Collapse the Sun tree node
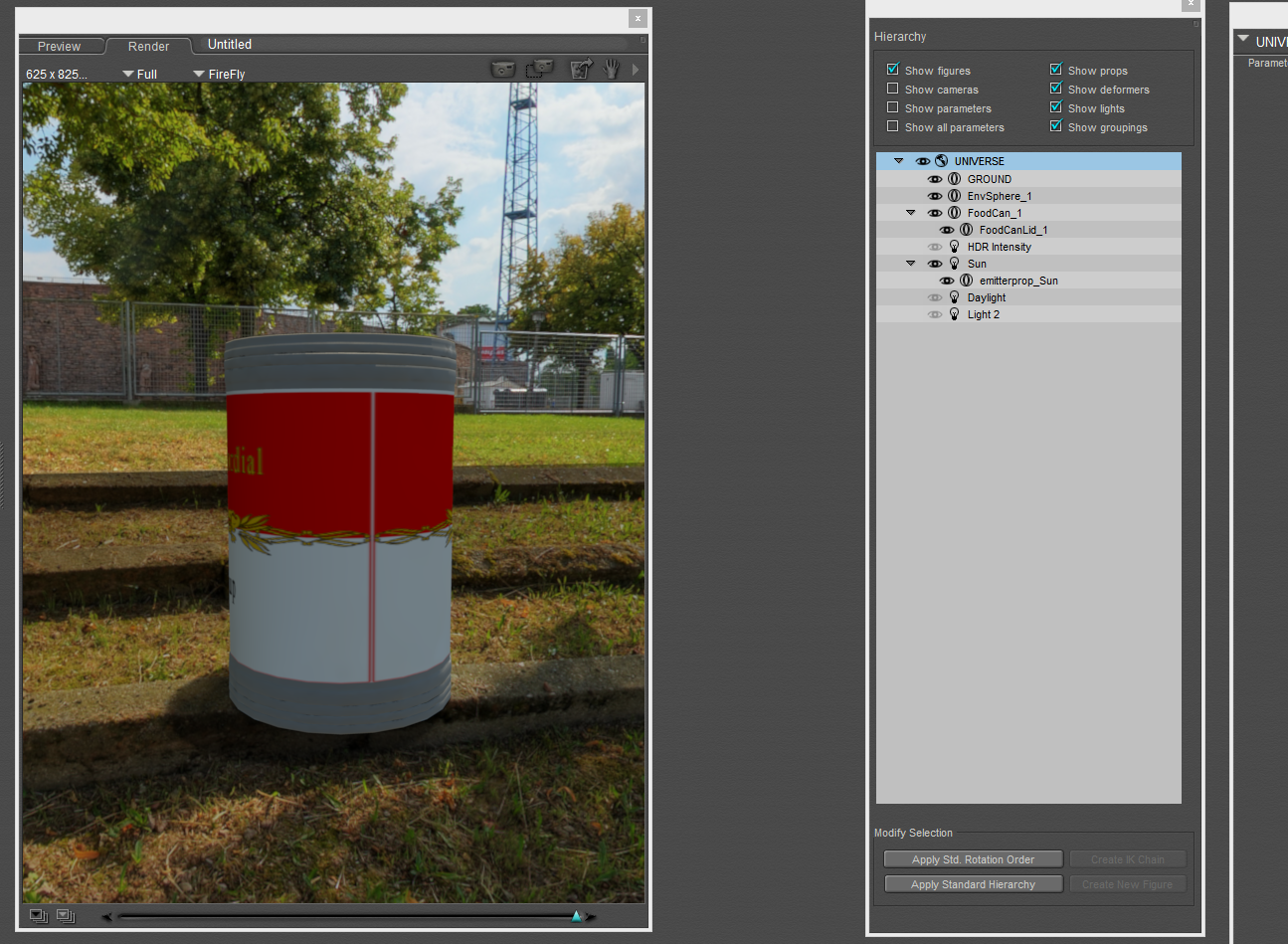 911,264
